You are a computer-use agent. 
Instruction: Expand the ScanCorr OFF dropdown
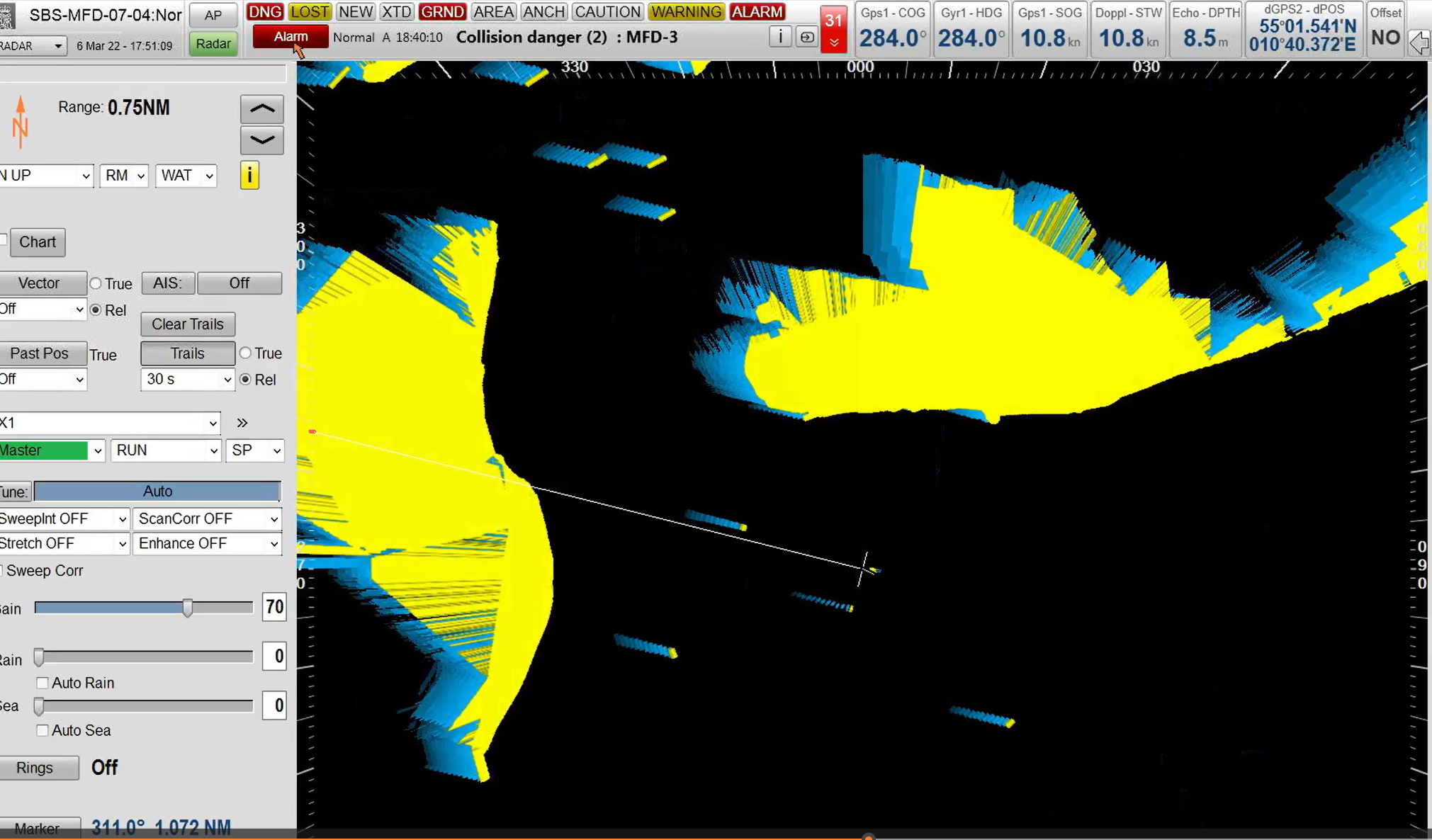click(207, 518)
